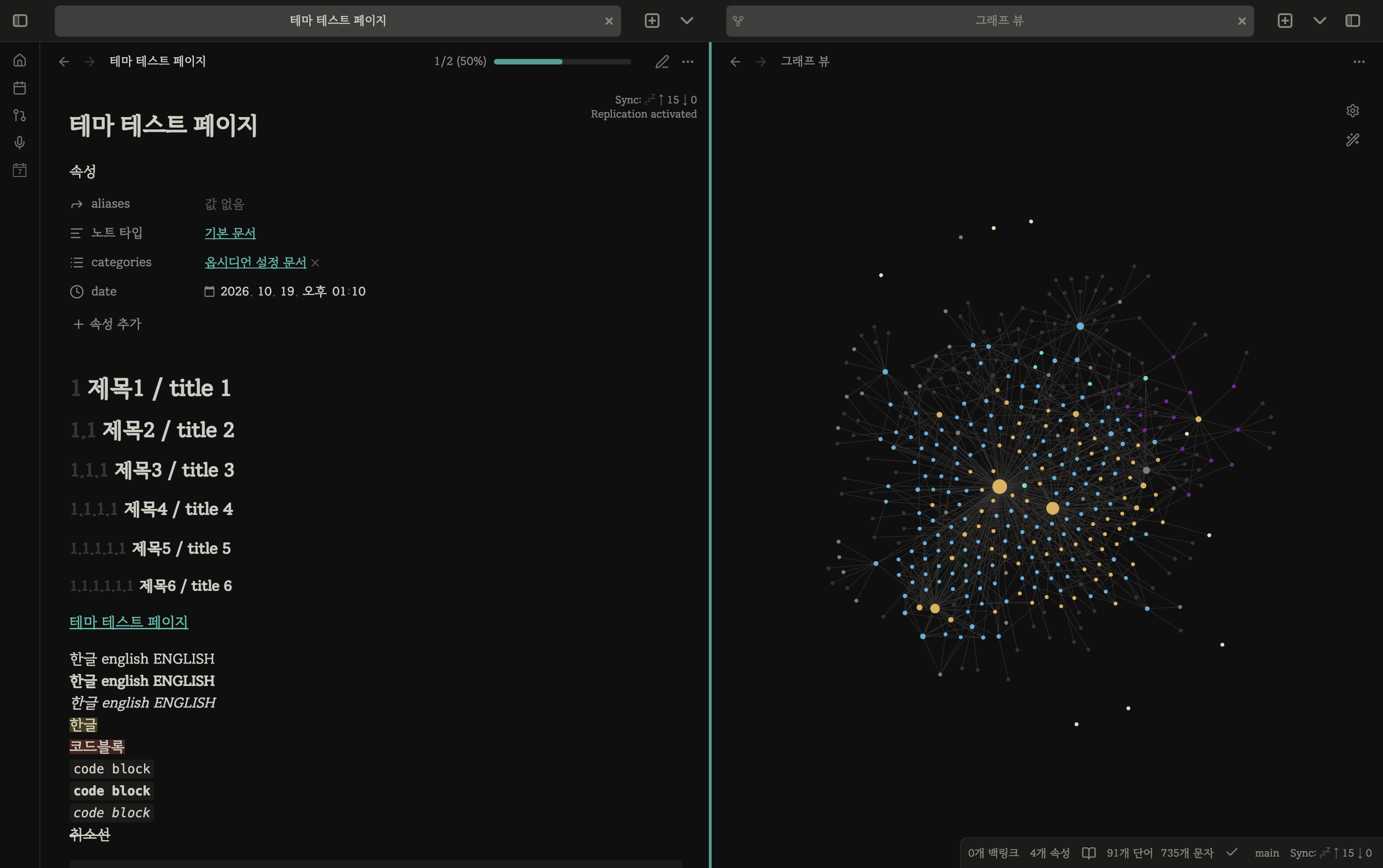This screenshot has height=868, width=1383.
Task: Close the 그래프 뷰 tab
Action: pos(1242,21)
